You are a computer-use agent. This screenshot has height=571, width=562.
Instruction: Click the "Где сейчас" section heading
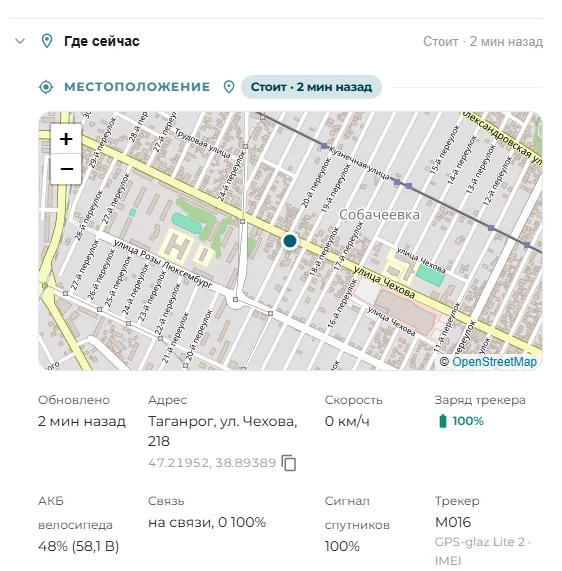coord(102,41)
